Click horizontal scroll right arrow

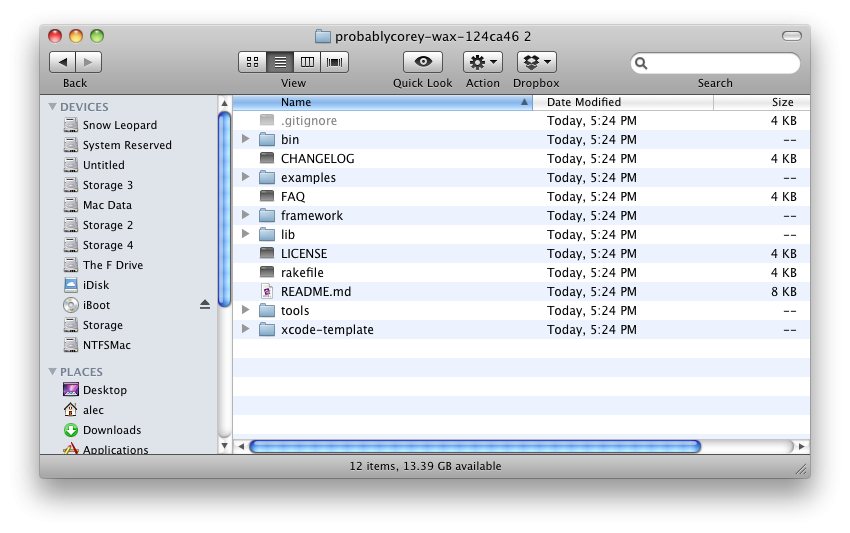802,446
